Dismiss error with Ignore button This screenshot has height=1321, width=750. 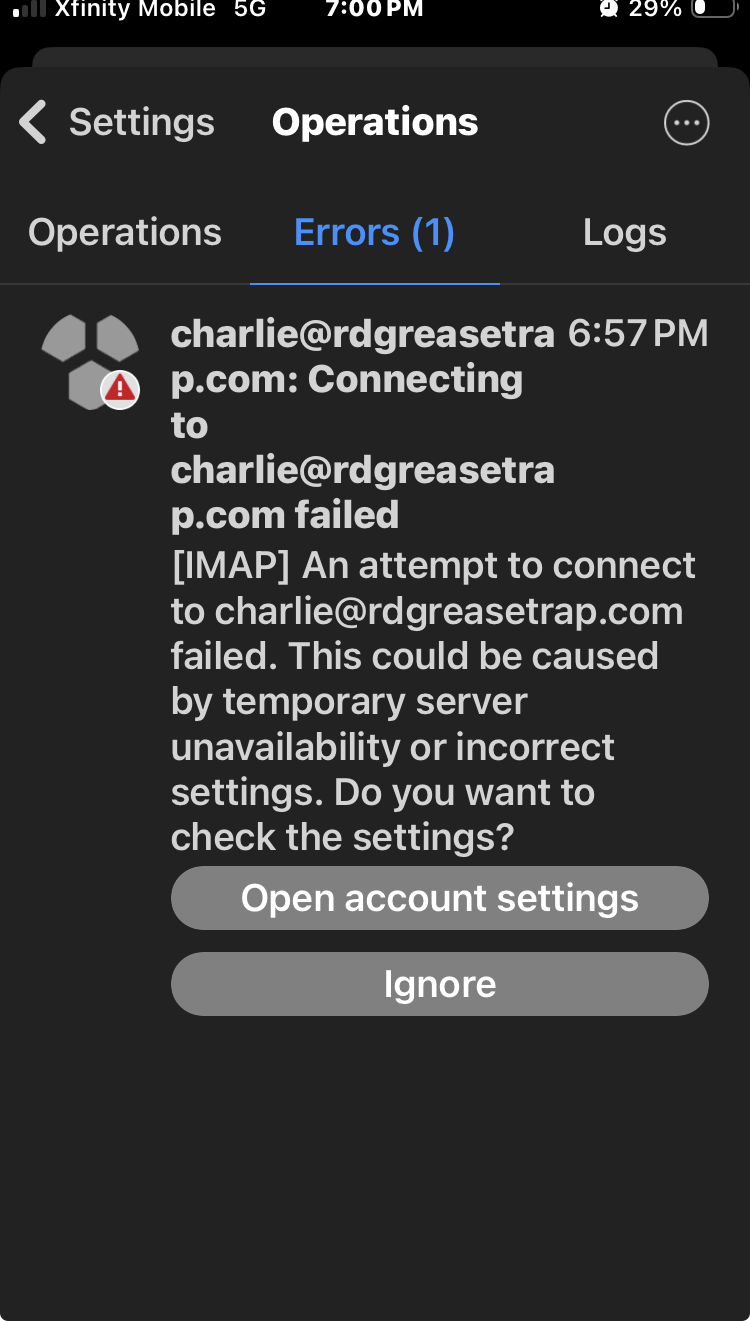pos(440,984)
